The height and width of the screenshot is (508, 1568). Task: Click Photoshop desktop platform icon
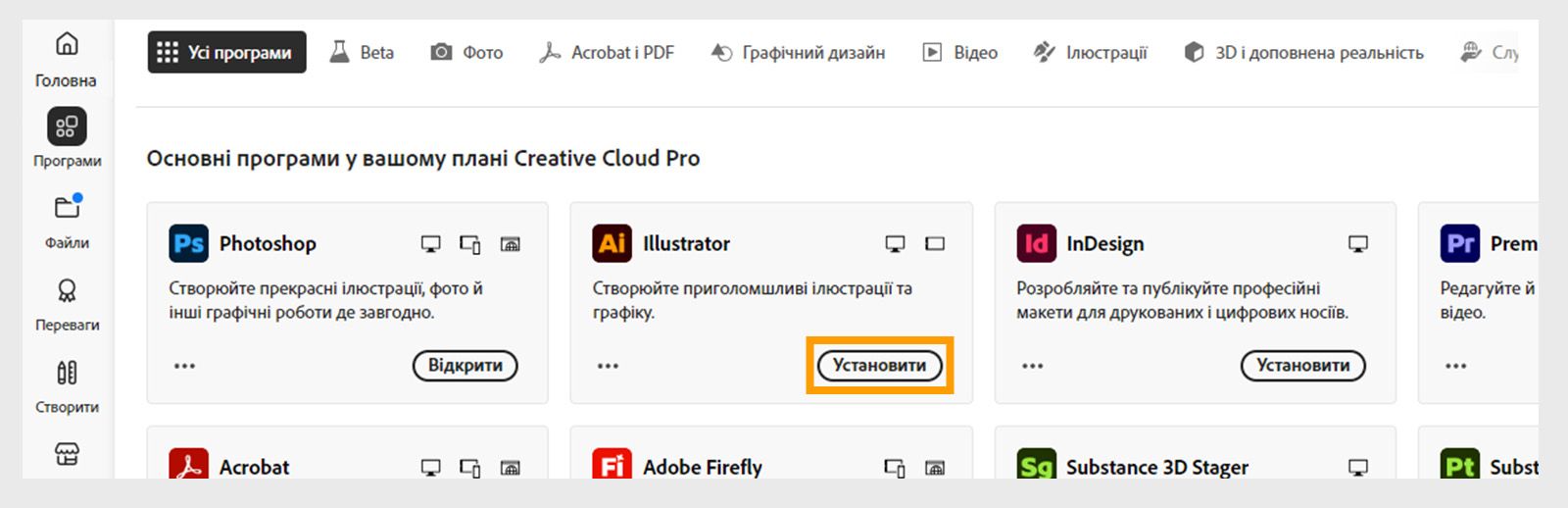click(x=430, y=243)
